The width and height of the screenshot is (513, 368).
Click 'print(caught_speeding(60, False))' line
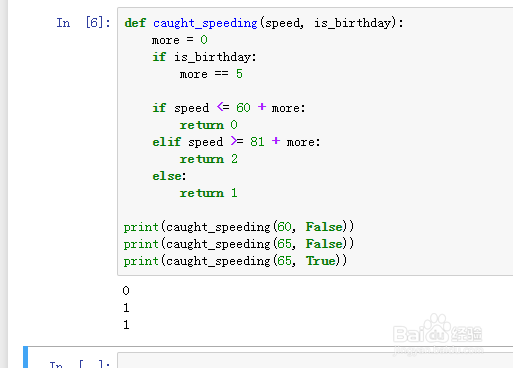point(239,227)
